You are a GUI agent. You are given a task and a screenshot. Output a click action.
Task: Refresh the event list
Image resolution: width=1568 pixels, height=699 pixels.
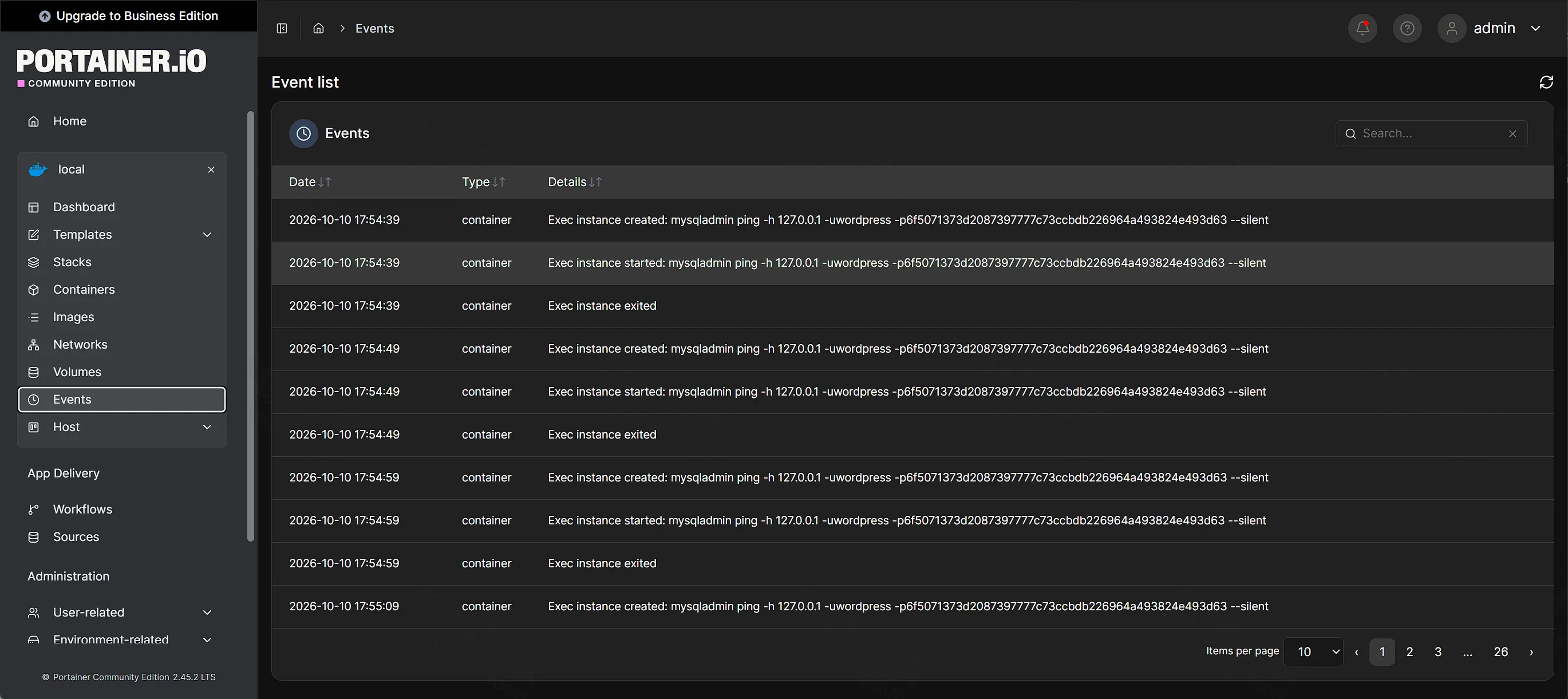[1546, 82]
